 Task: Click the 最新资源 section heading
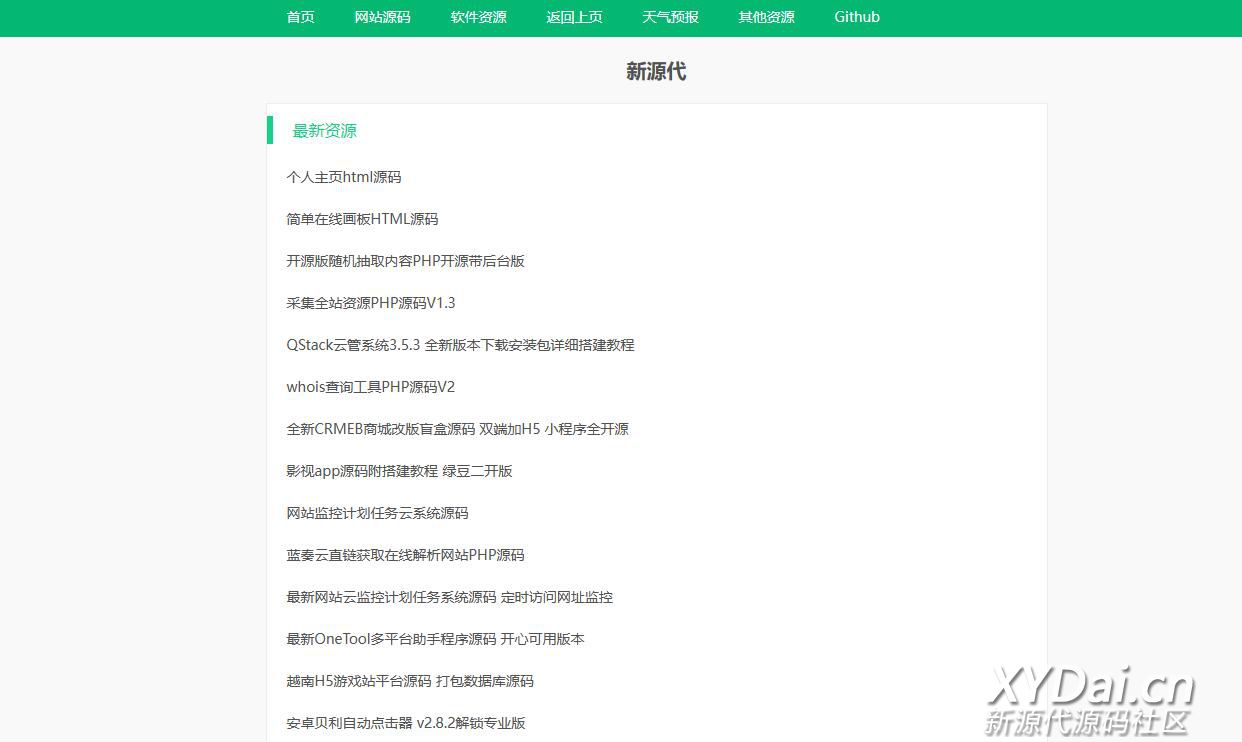(324, 131)
